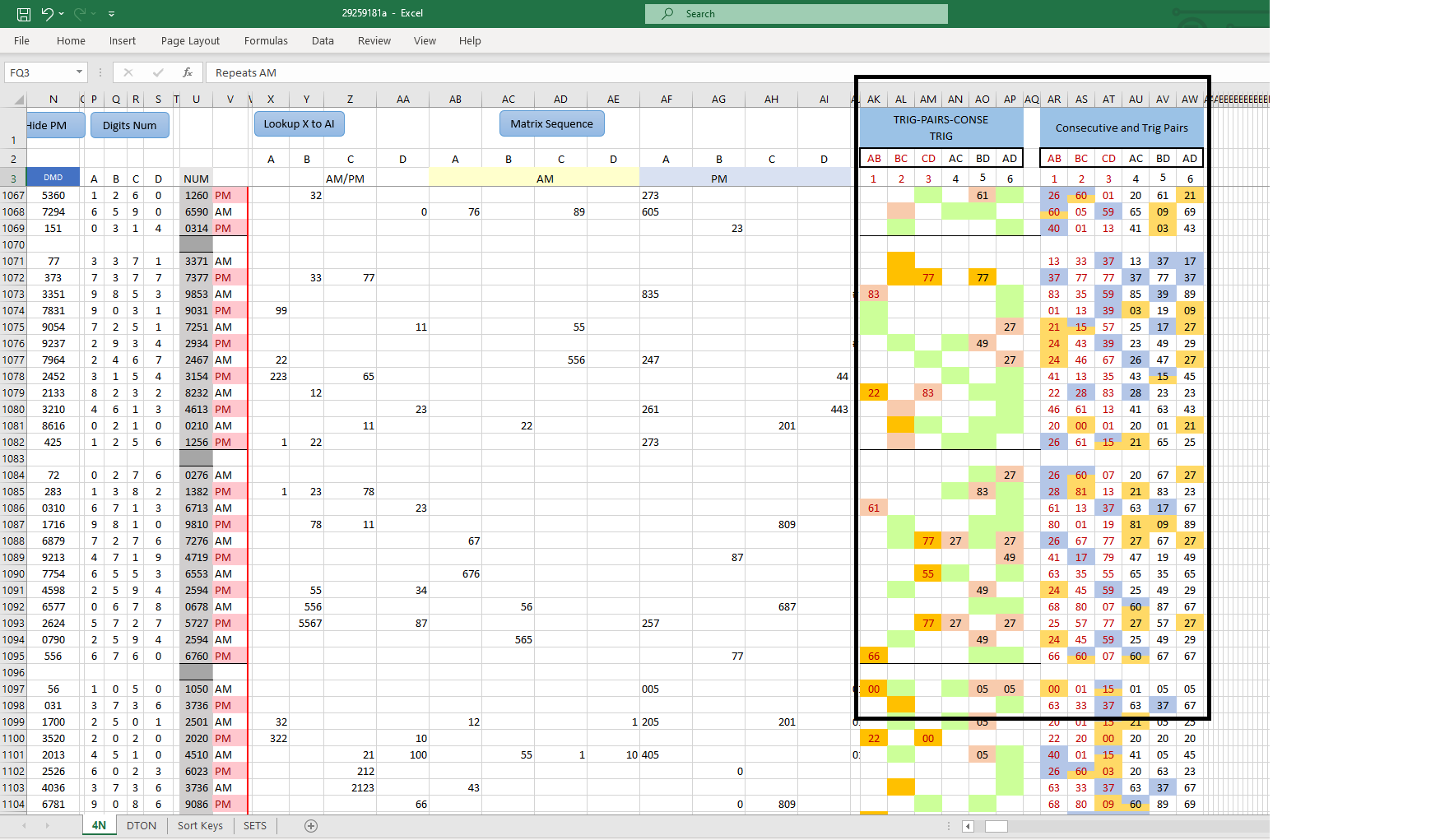Click the Name Box showing FQ3
This screenshot has width=1454, height=840.
point(39,72)
